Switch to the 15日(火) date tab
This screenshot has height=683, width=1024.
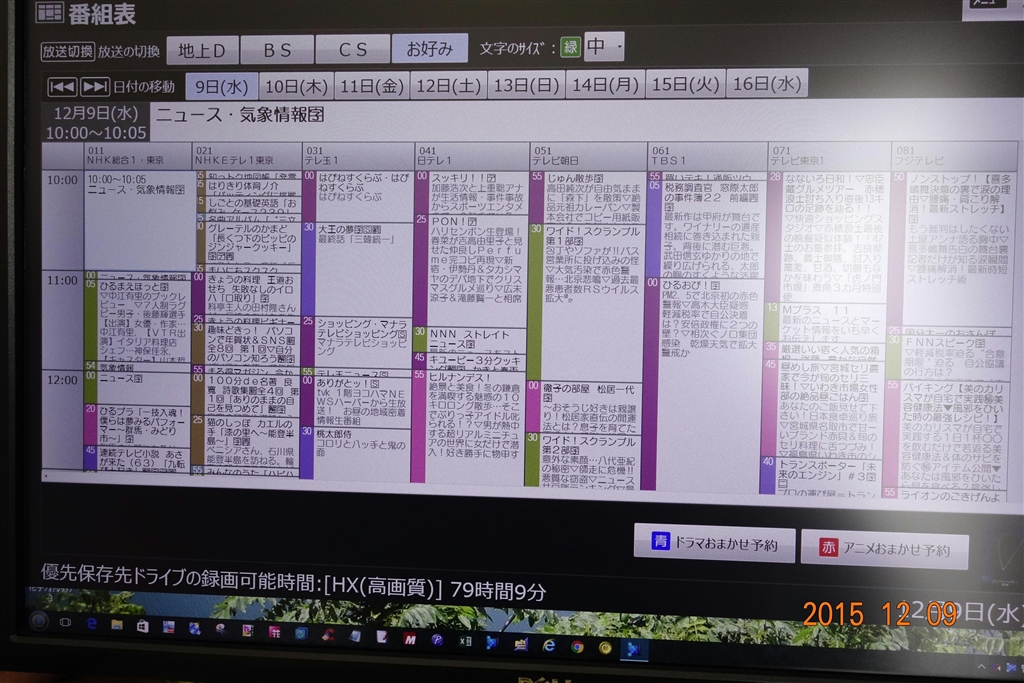point(685,83)
